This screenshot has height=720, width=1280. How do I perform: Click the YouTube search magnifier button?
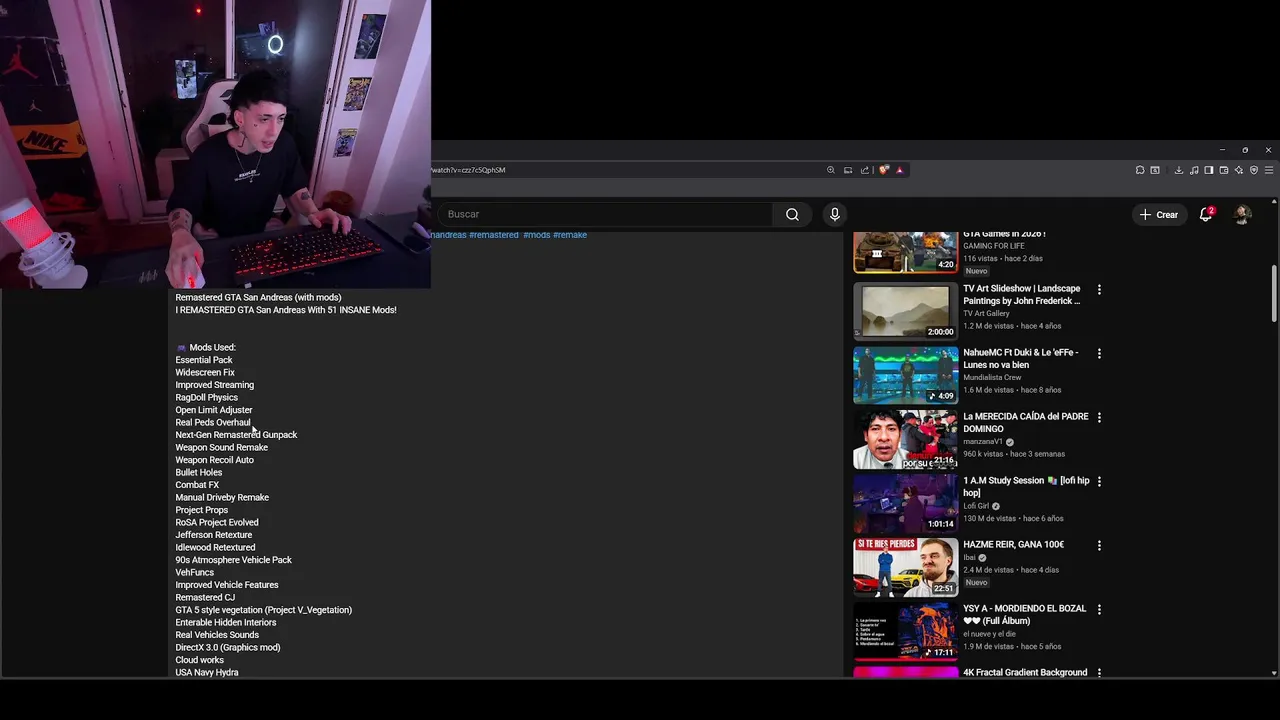tap(792, 214)
